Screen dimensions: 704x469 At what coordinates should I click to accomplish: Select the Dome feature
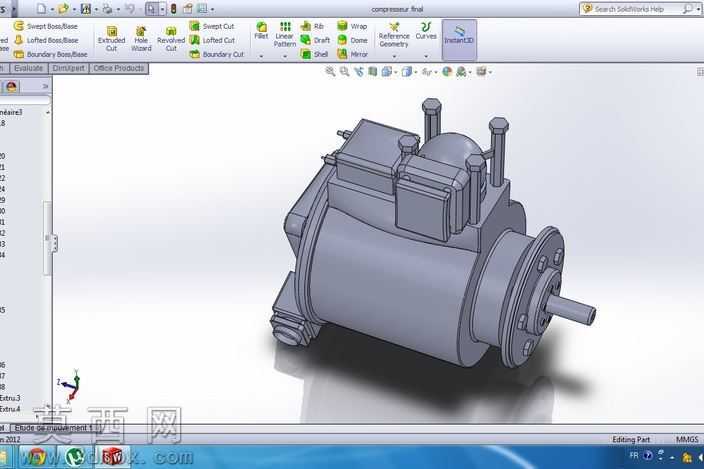(x=352, y=40)
